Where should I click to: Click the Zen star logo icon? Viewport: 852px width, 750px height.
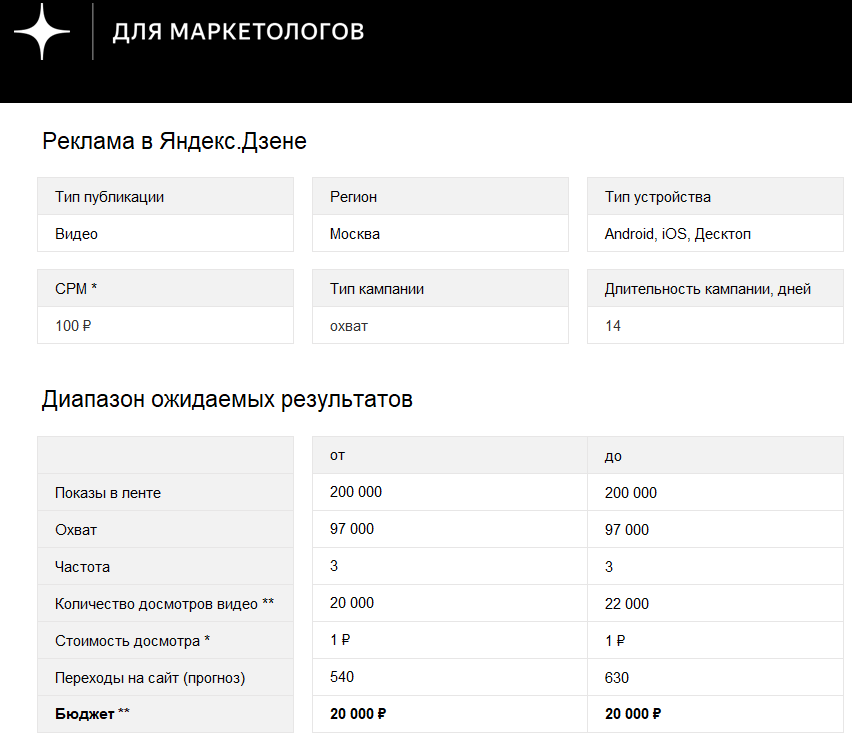pos(42,32)
